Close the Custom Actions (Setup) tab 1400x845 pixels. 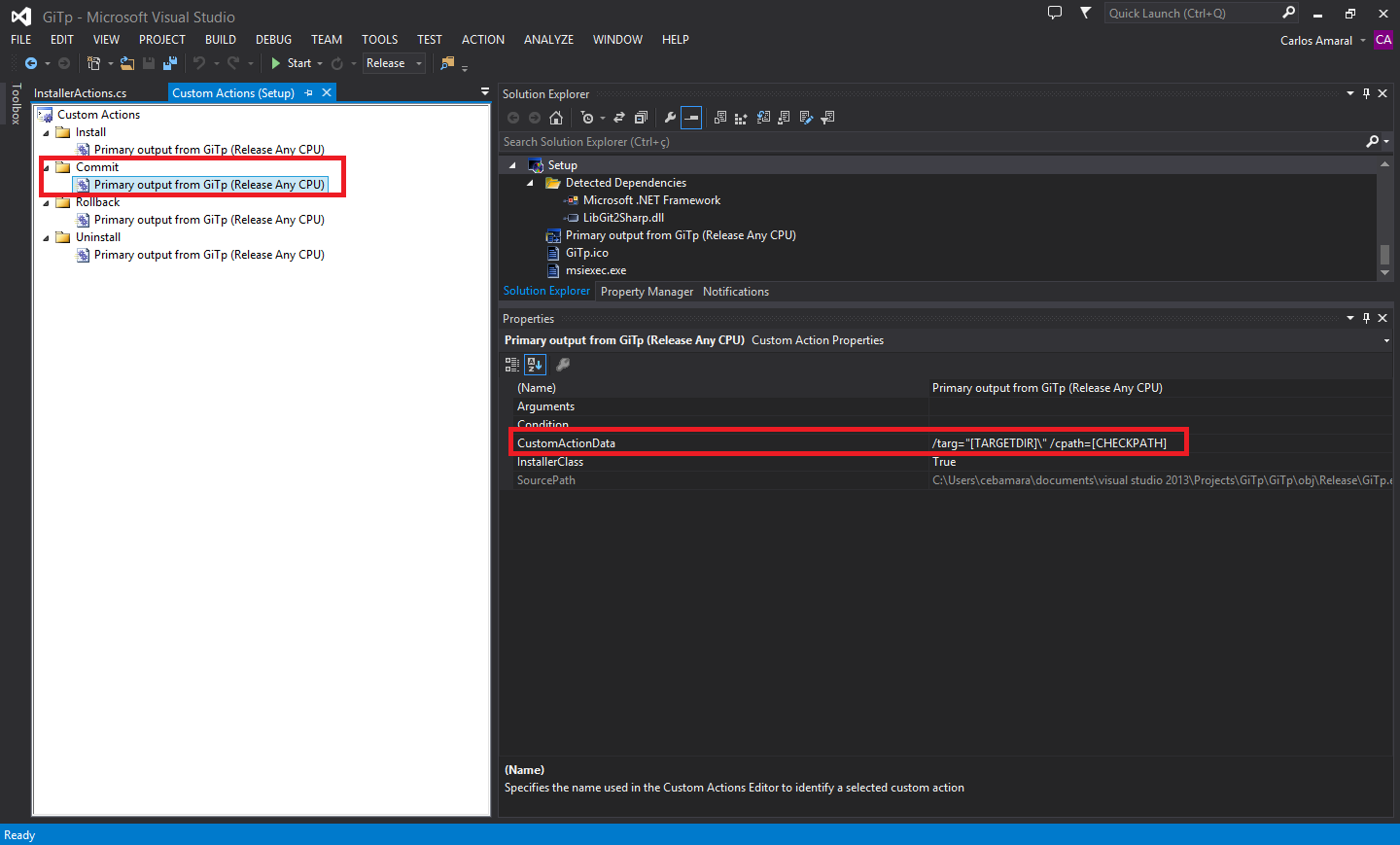coord(327,92)
